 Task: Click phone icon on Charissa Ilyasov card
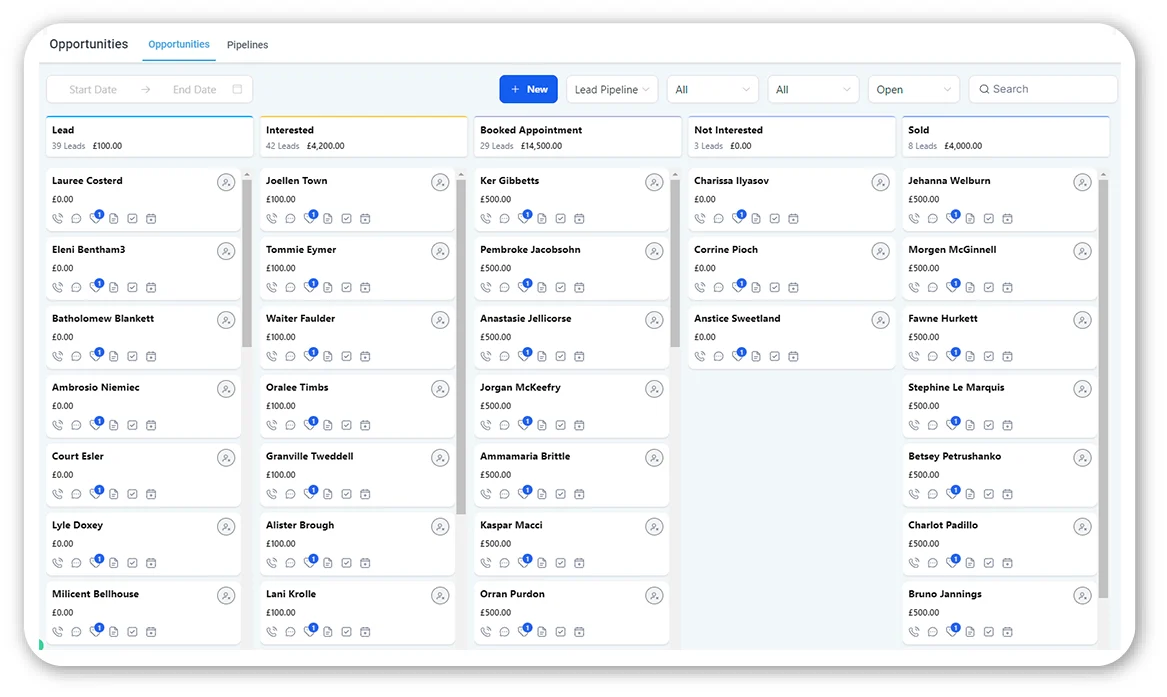click(x=700, y=219)
